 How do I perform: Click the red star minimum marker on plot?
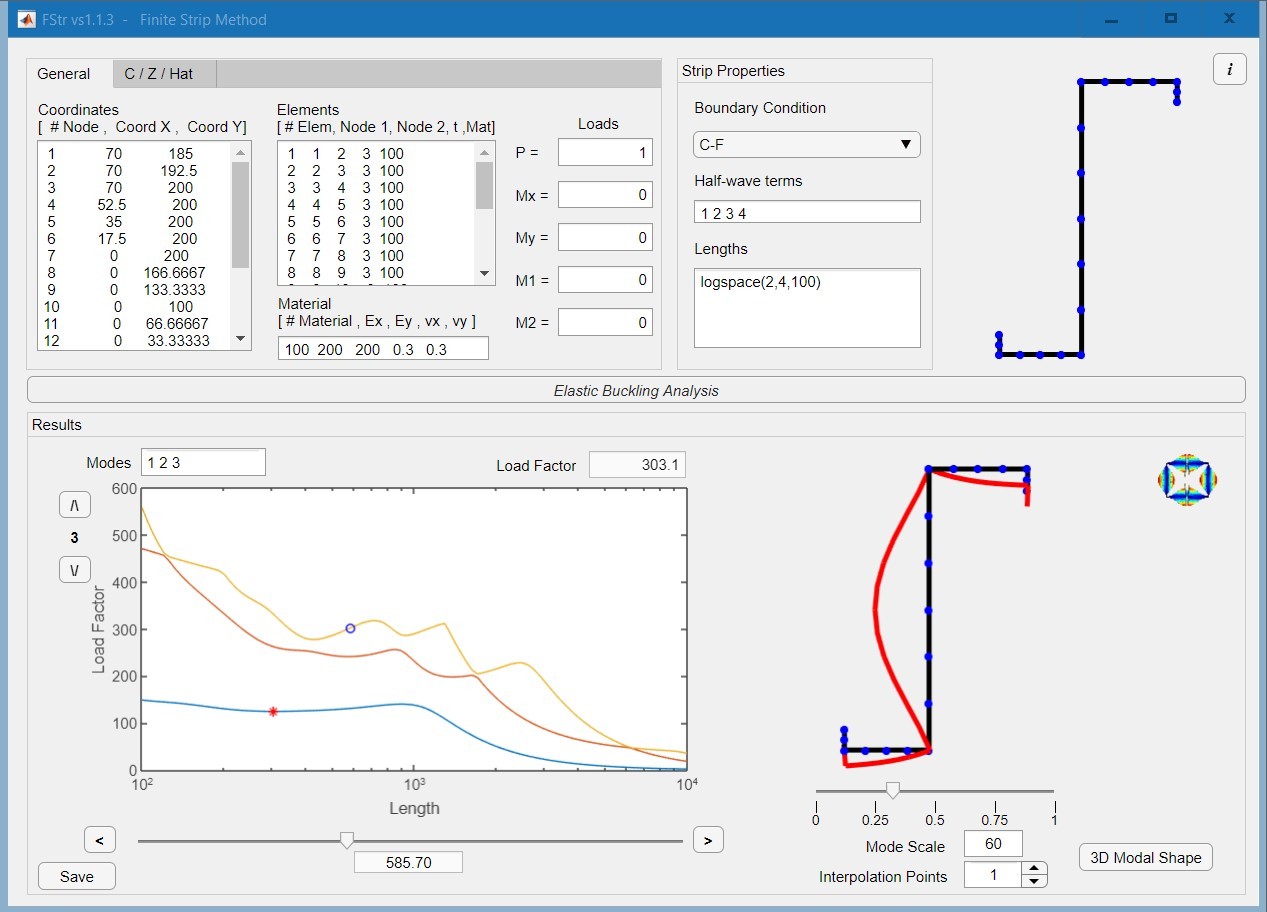click(273, 712)
